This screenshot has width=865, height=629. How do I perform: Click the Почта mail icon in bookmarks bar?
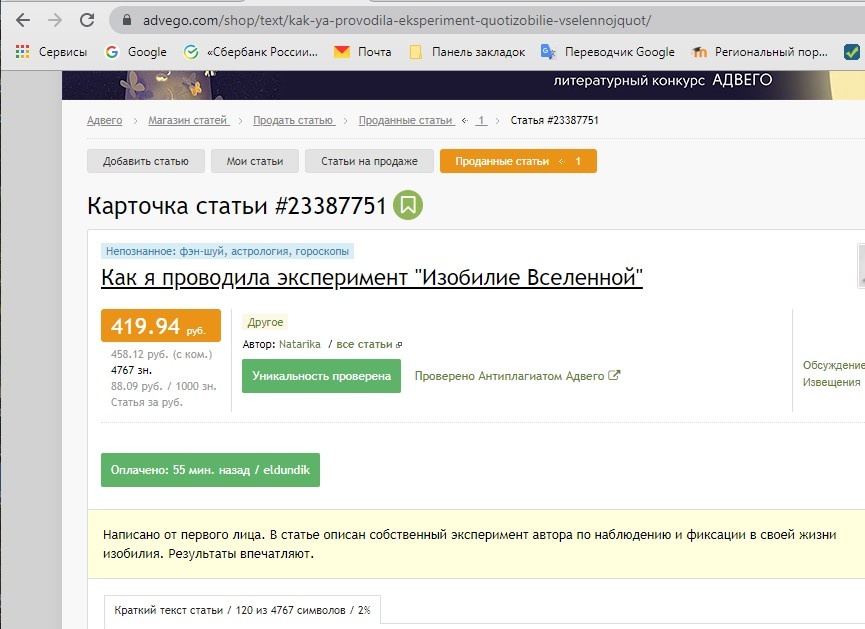341,50
